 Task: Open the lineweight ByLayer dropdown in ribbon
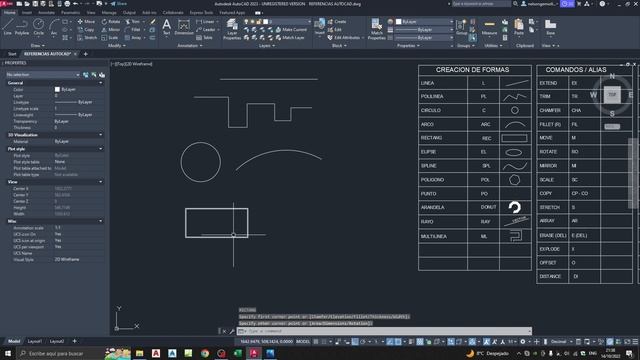click(424, 29)
